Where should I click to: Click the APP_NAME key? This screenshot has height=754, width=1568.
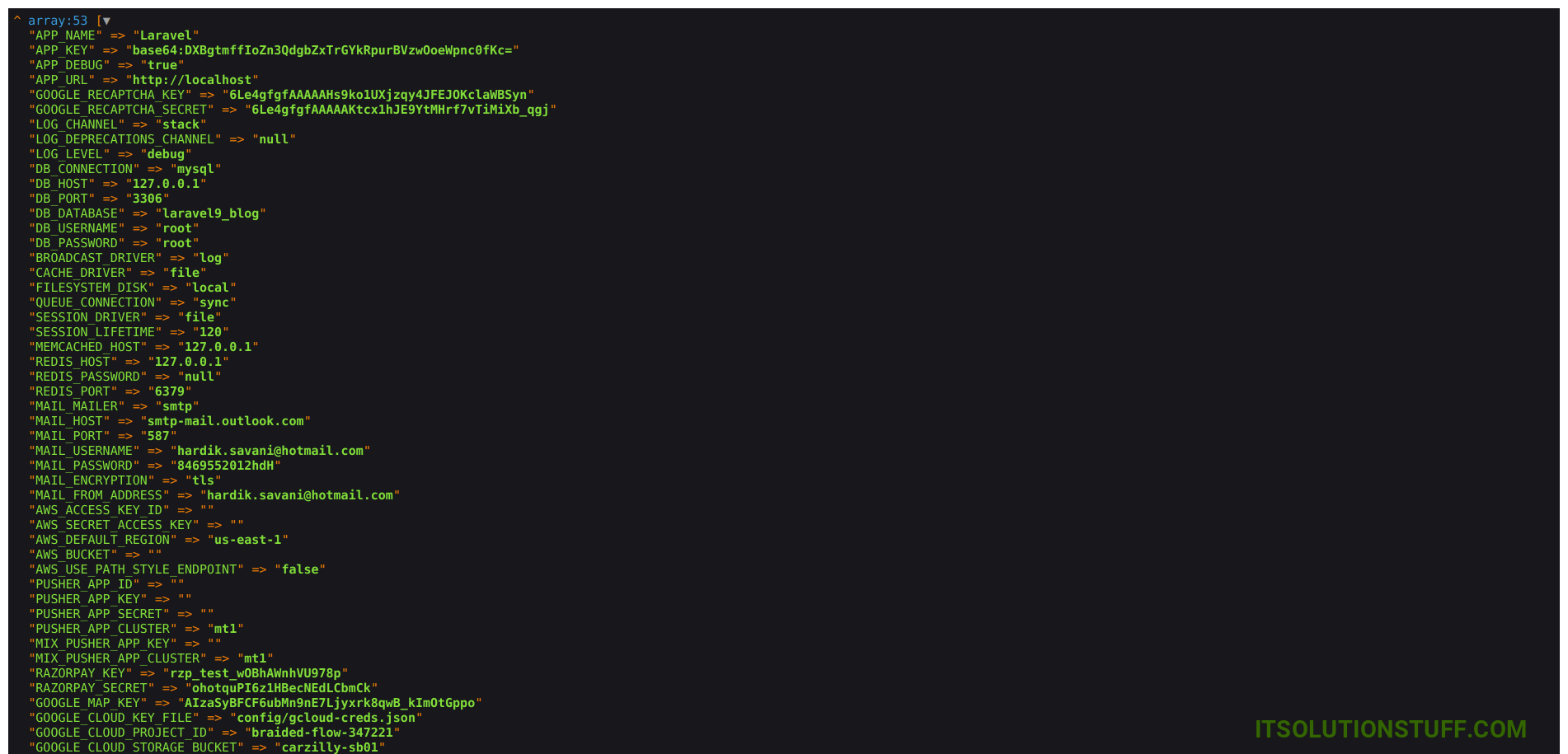65,35
